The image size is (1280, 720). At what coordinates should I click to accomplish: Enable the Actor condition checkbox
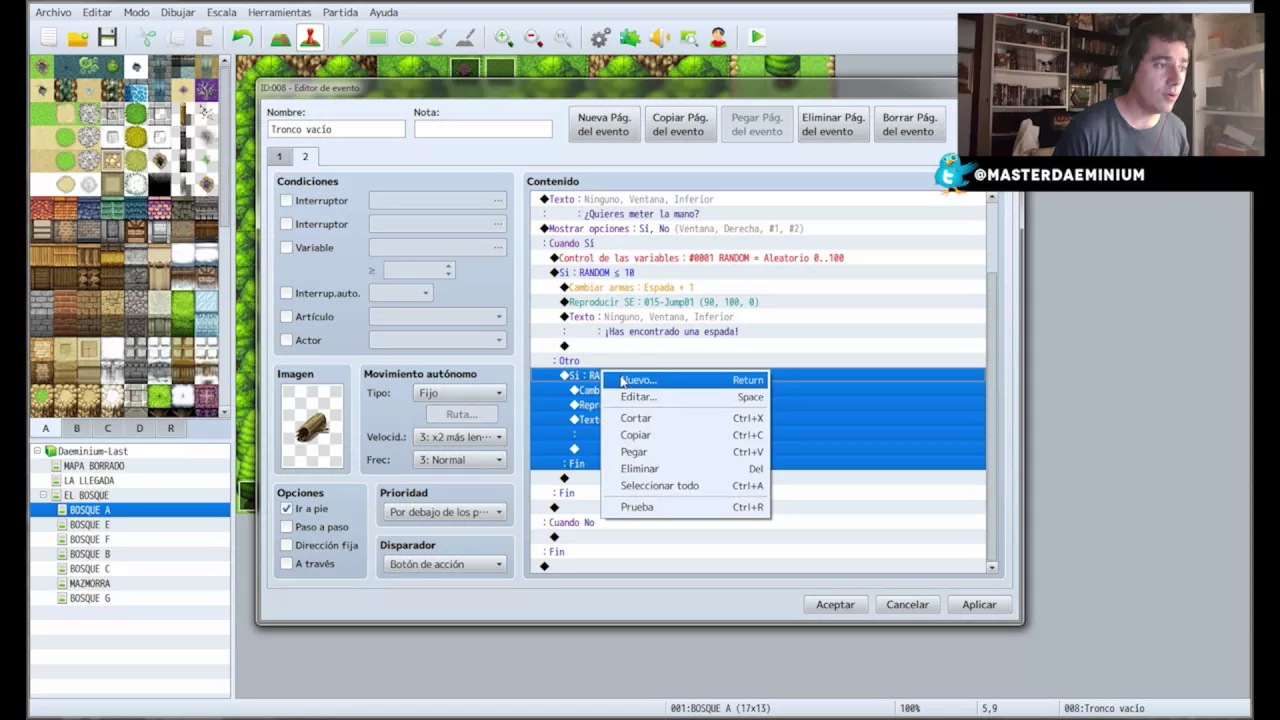tap(286, 340)
